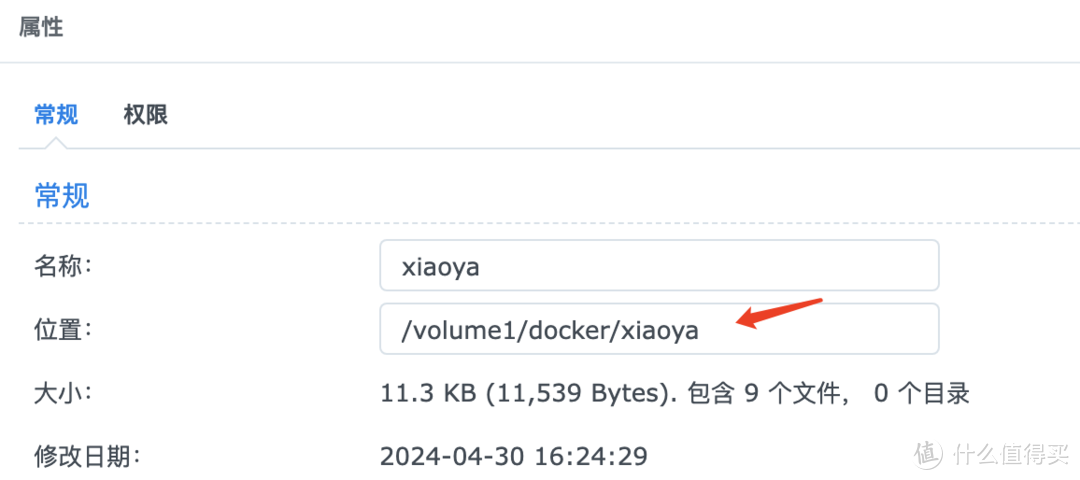1080x480 pixels.
Task: Click the 大小 label
Action: 63,393
